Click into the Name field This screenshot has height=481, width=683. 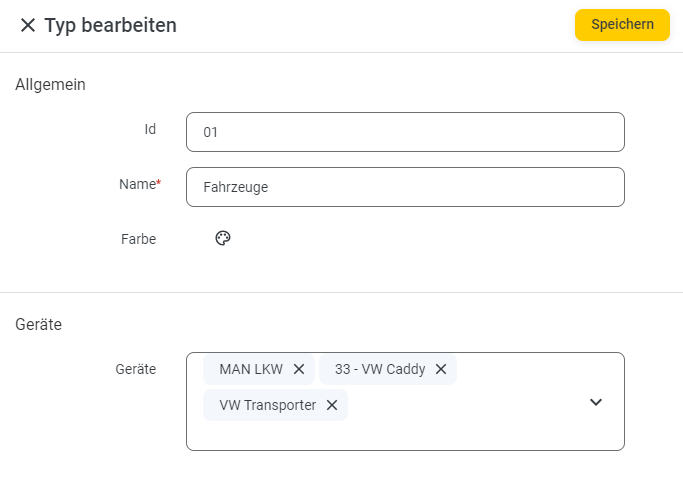tap(405, 187)
